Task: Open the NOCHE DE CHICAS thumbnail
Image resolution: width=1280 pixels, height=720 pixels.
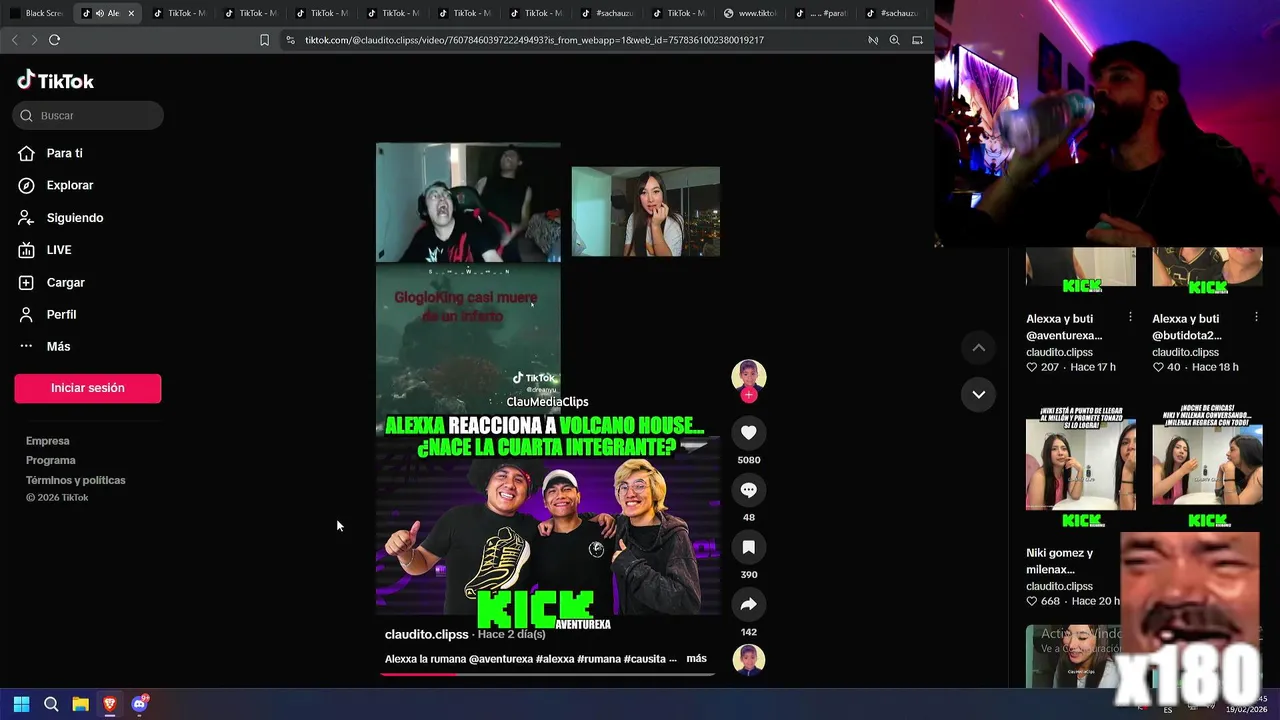Action: (x=1207, y=466)
